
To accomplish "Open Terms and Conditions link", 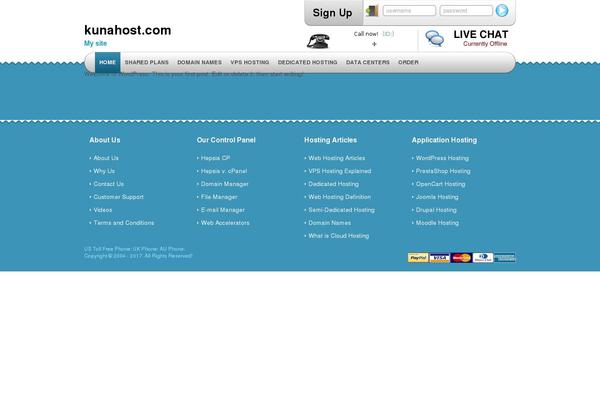I will 124,223.
